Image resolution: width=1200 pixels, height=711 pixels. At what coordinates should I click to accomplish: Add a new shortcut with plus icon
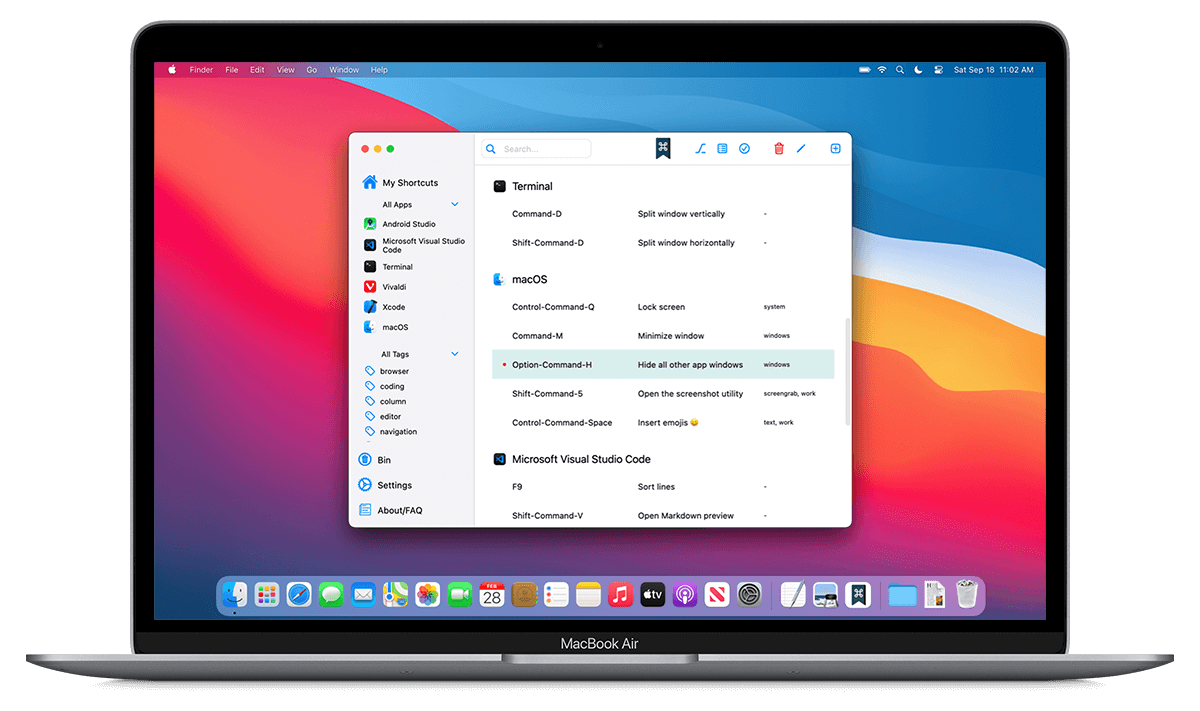point(836,149)
